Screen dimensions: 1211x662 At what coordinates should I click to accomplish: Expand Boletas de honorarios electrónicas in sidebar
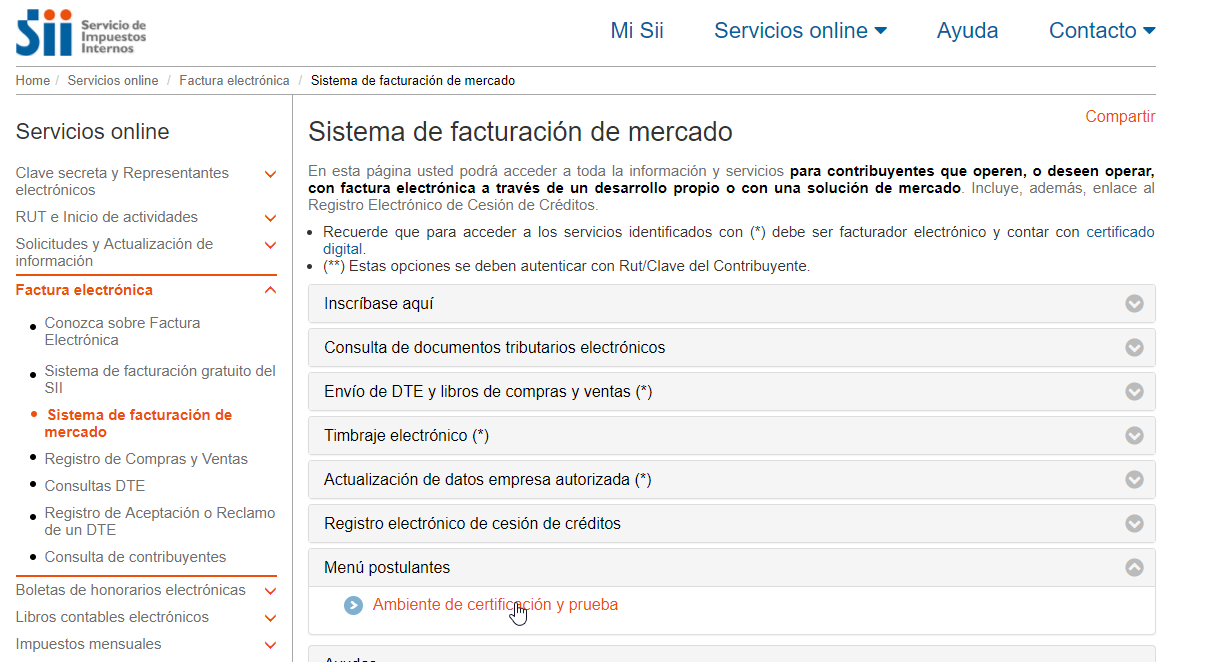click(x=270, y=591)
